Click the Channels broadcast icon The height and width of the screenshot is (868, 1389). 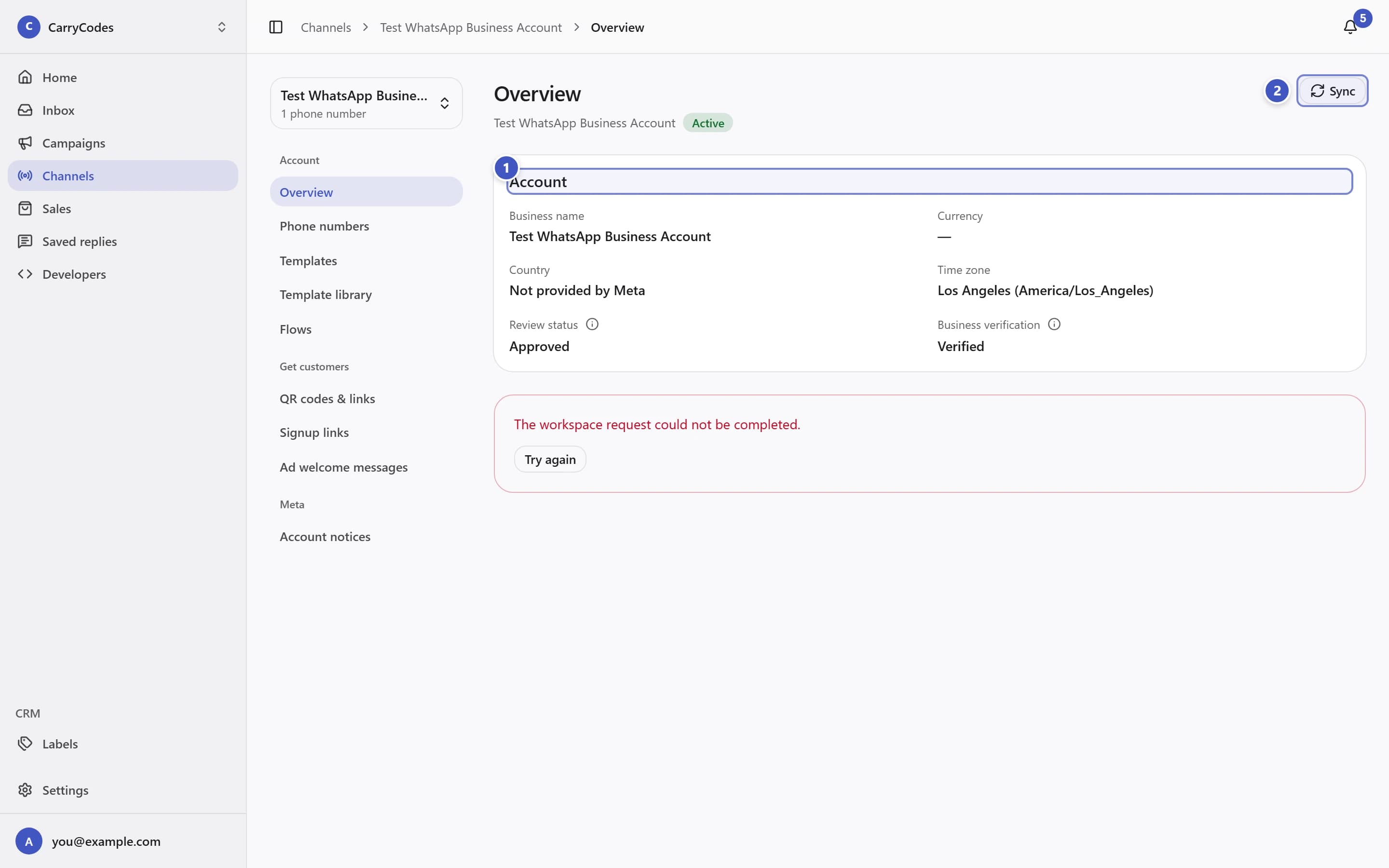click(25, 176)
